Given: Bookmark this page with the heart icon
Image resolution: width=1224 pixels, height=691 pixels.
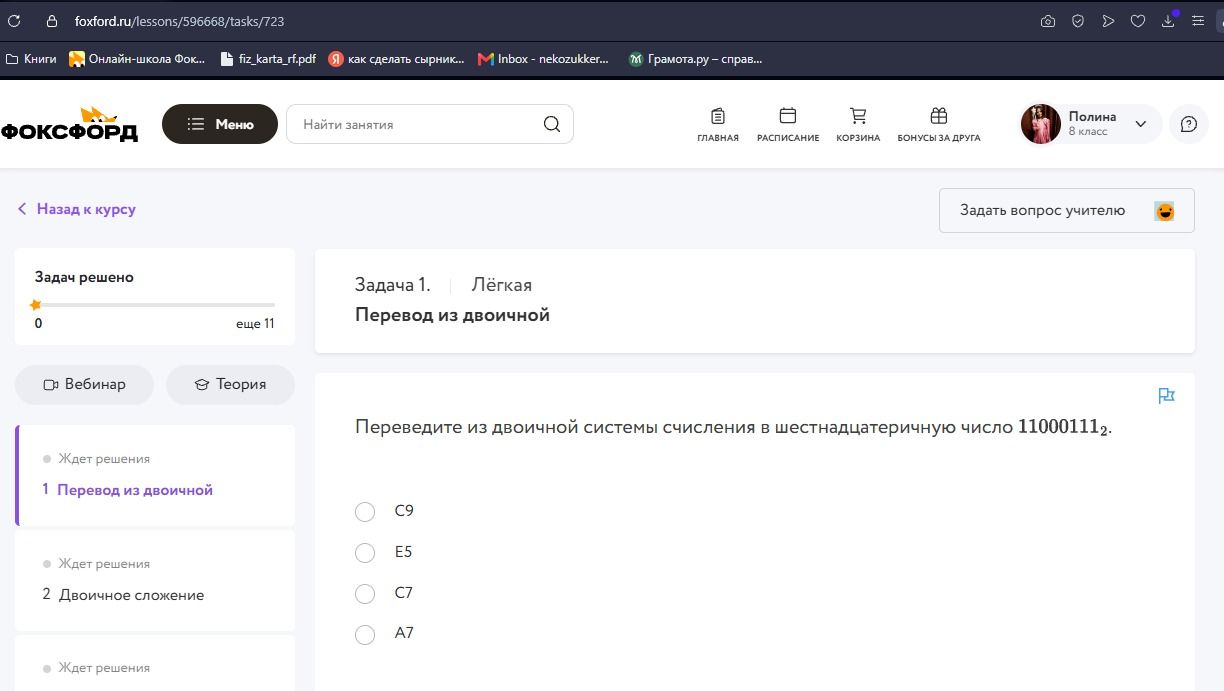Looking at the screenshot, I should [x=1138, y=21].
